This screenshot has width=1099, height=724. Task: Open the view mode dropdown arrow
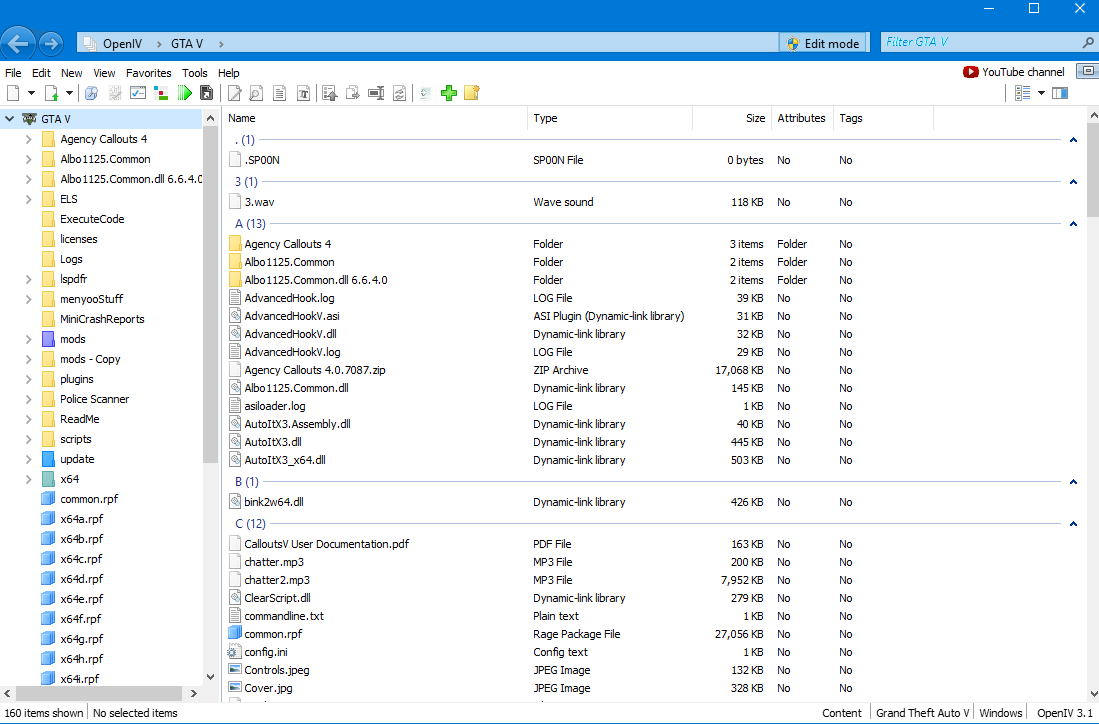[x=1041, y=93]
